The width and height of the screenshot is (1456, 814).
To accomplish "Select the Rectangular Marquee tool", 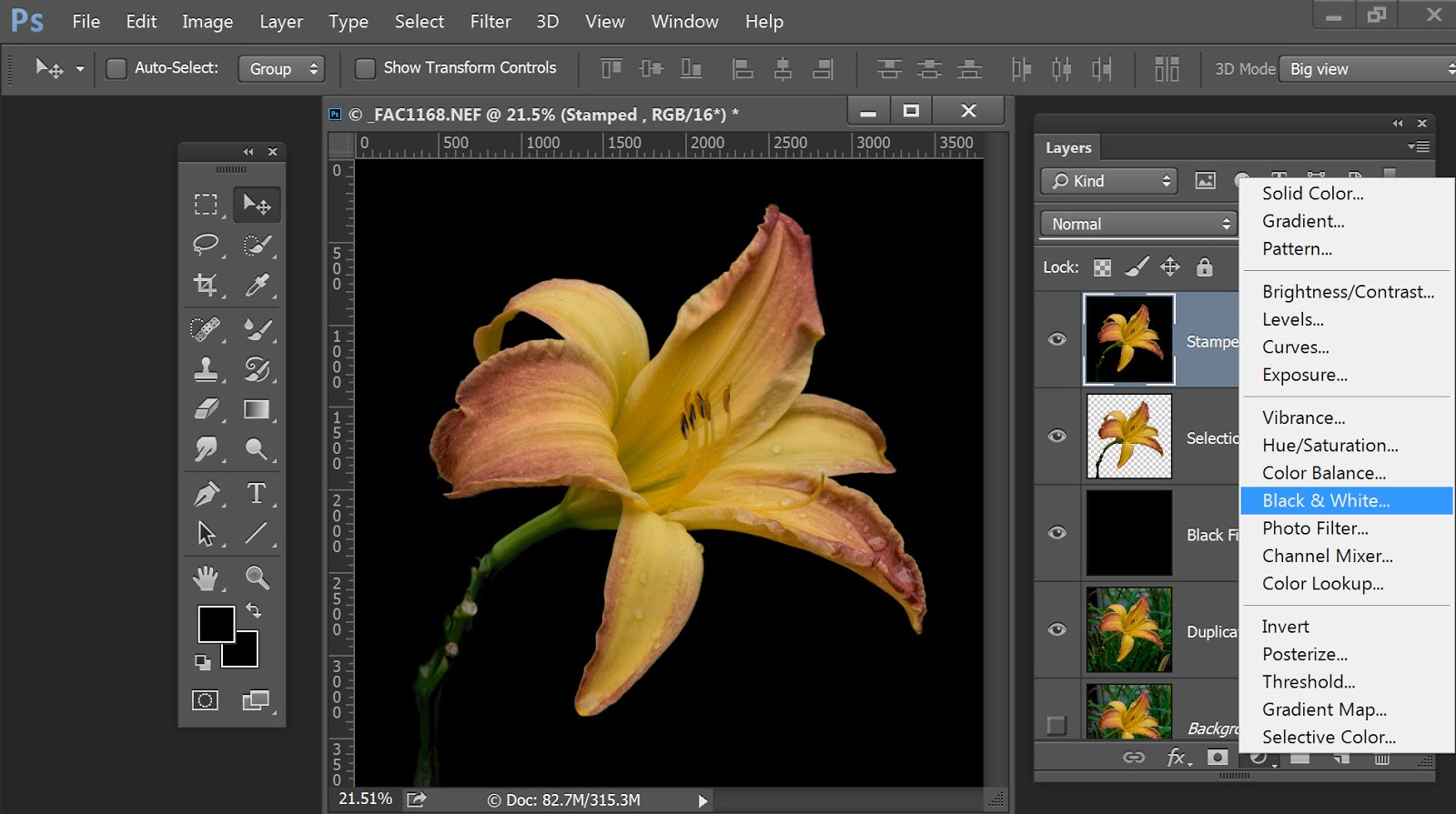I will click(206, 205).
